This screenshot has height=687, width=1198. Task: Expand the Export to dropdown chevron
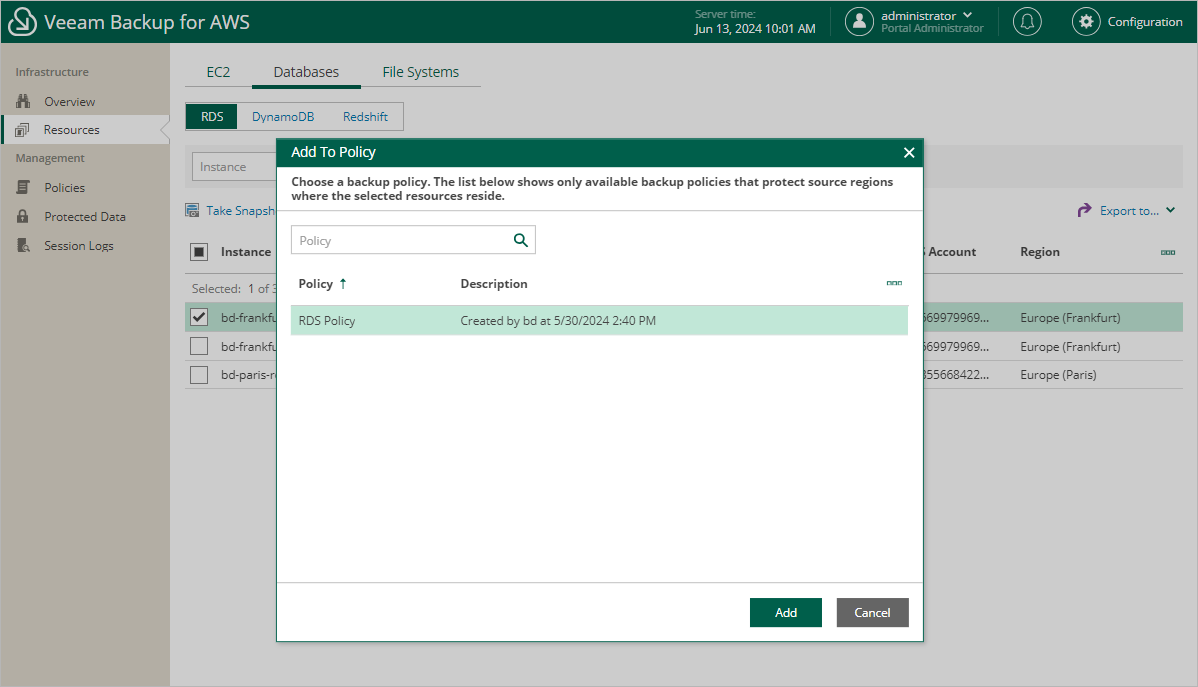point(1170,210)
